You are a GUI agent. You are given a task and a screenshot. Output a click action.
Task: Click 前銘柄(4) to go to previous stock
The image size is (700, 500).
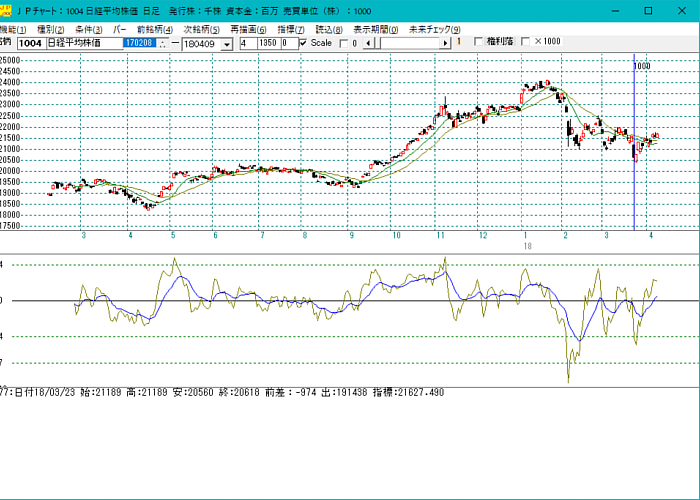click(155, 30)
